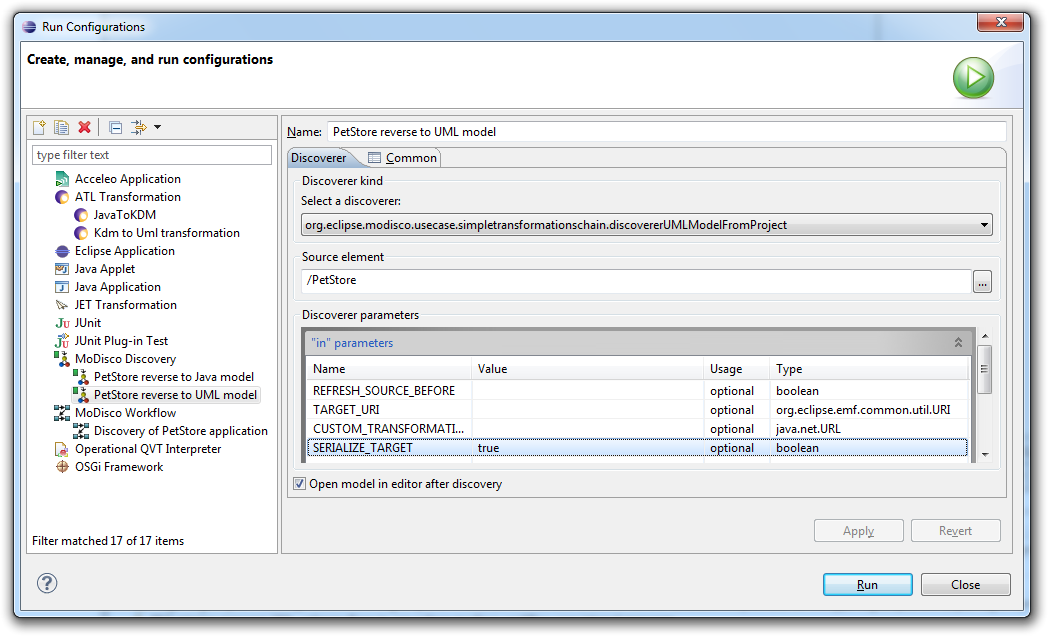The width and height of the screenshot is (1048, 637).
Task: Select the REFRESH_SOURCE_BEFORE parameter row
Action: pos(638,391)
